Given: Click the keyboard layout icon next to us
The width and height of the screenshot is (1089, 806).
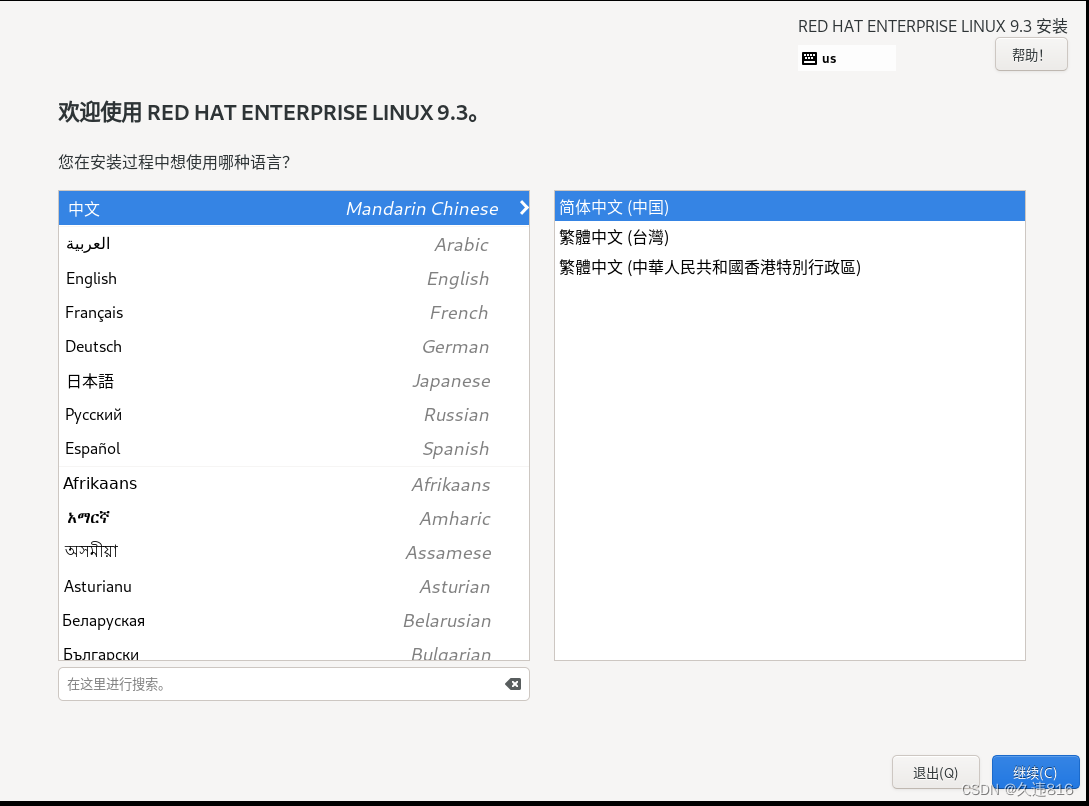Looking at the screenshot, I should pyautogui.click(x=809, y=58).
